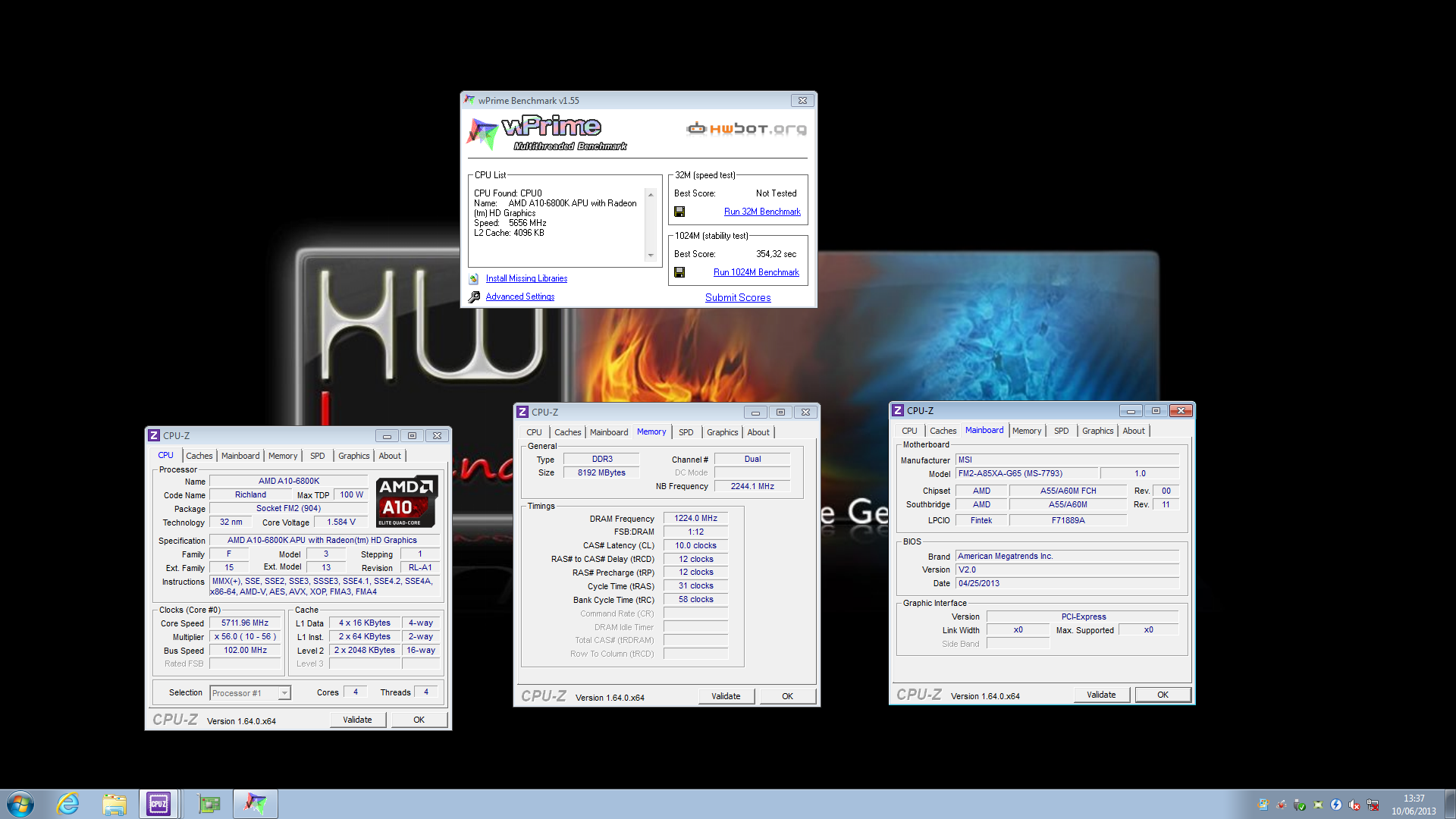
Task: Click the blue lightning bolt tray icon
Action: pyautogui.click(x=1336, y=805)
